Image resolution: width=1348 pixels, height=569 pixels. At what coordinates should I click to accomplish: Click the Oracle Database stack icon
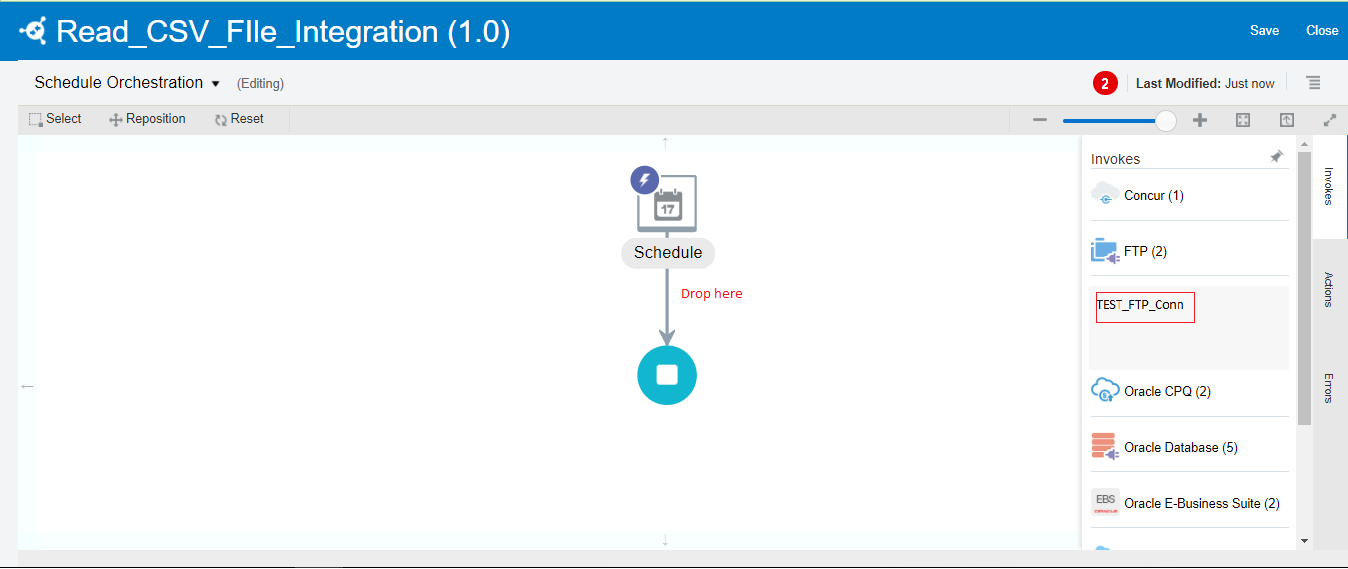[x=1104, y=447]
